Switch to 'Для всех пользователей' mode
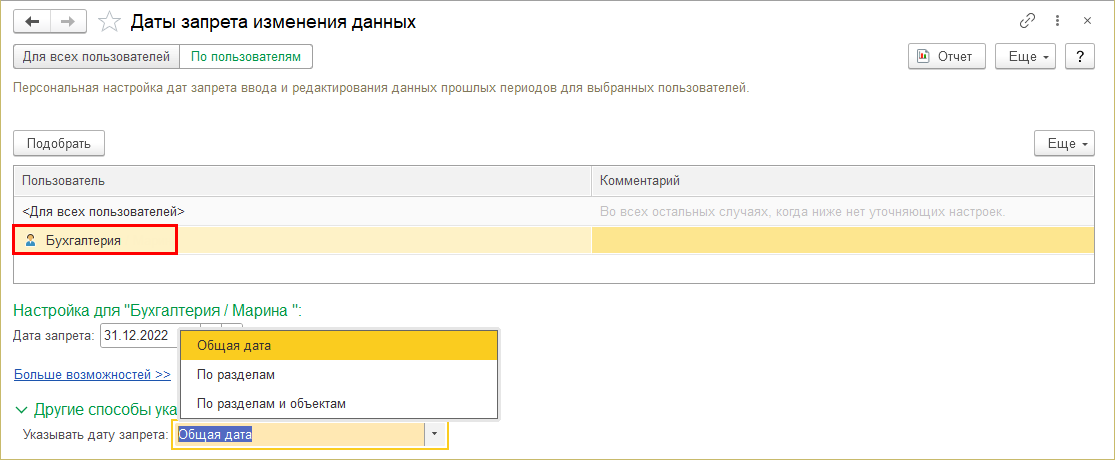This screenshot has width=1115, height=460. click(x=96, y=57)
